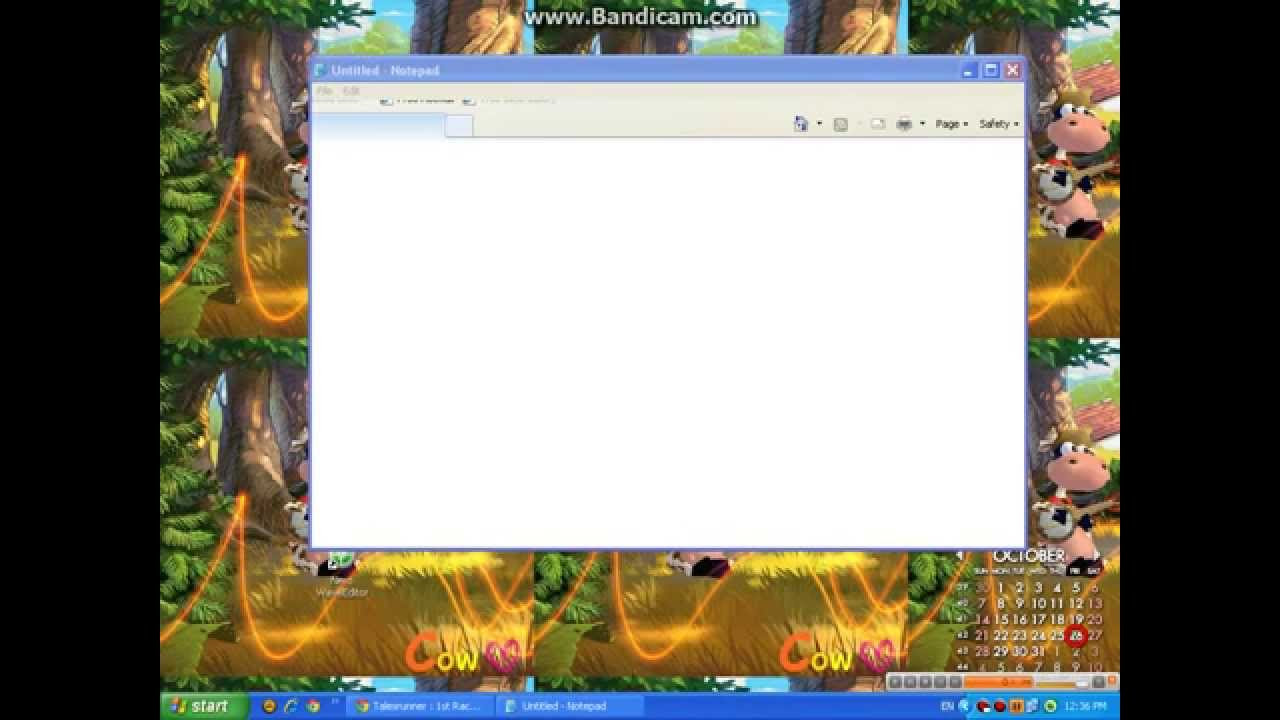Click the small new tab button

[459, 125]
